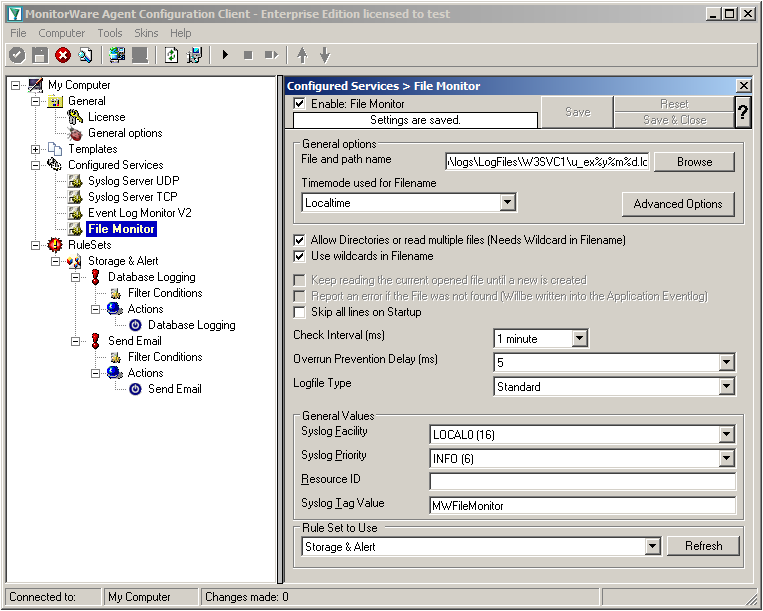
Task: Click the red X cancel toolbar icon
Action: tap(63, 55)
